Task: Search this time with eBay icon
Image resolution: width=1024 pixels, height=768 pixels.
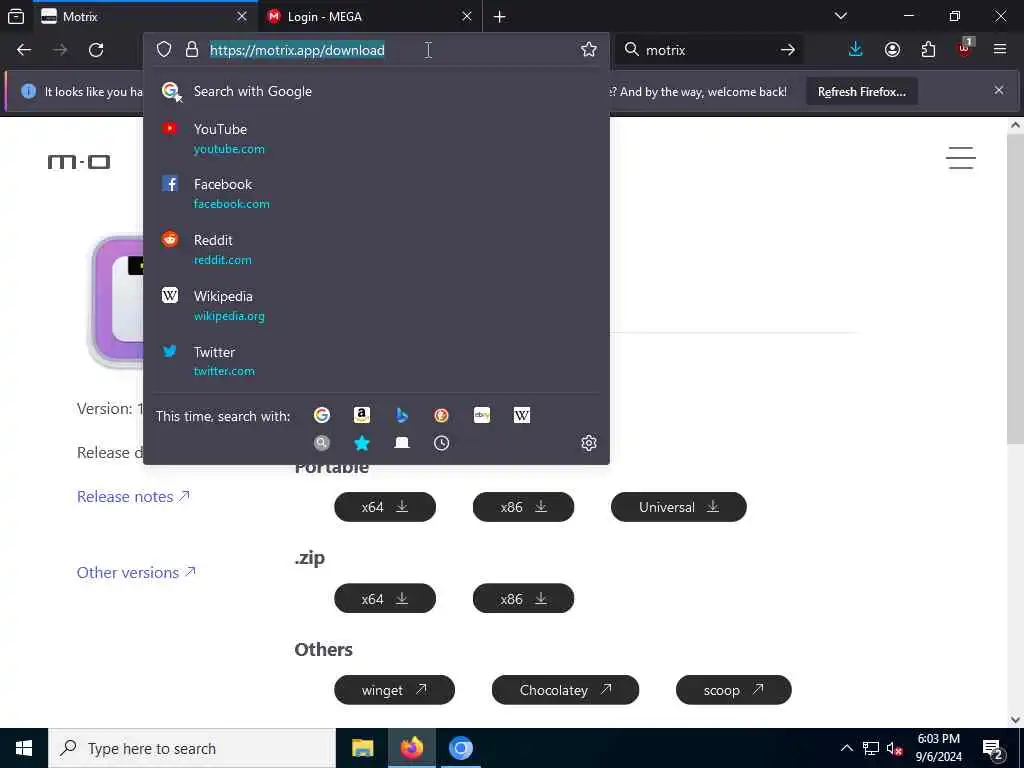Action: point(482,415)
